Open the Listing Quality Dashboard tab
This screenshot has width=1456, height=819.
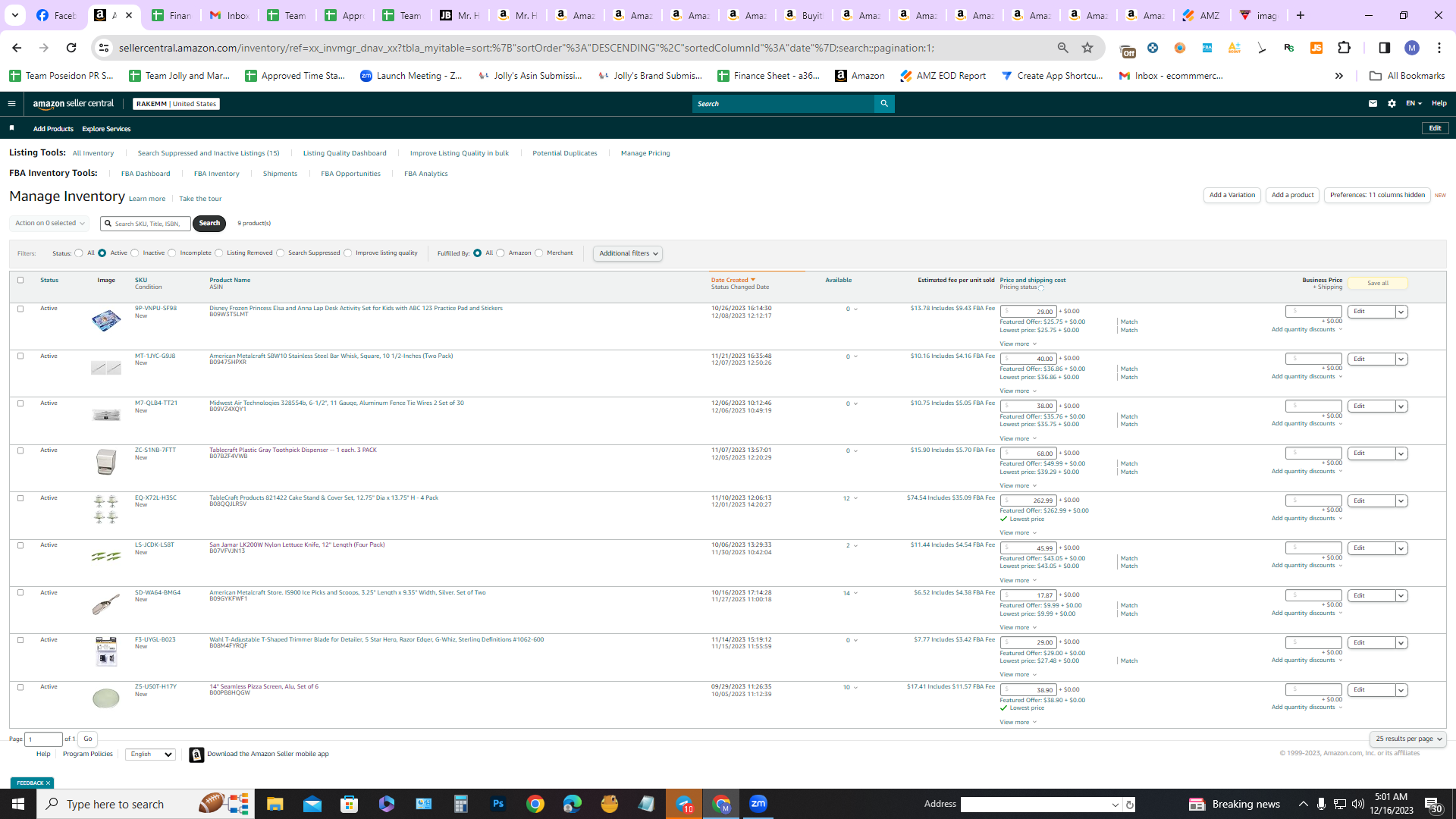pos(345,153)
